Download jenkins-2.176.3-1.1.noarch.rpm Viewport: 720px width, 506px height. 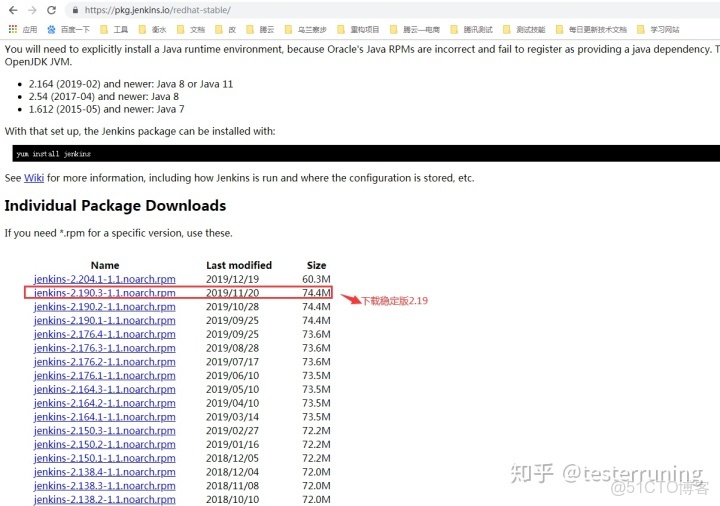(105, 348)
